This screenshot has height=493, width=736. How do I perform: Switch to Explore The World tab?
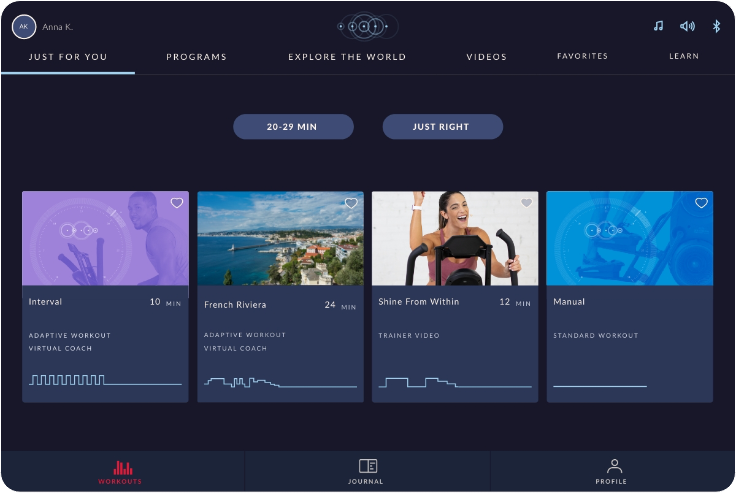point(347,57)
